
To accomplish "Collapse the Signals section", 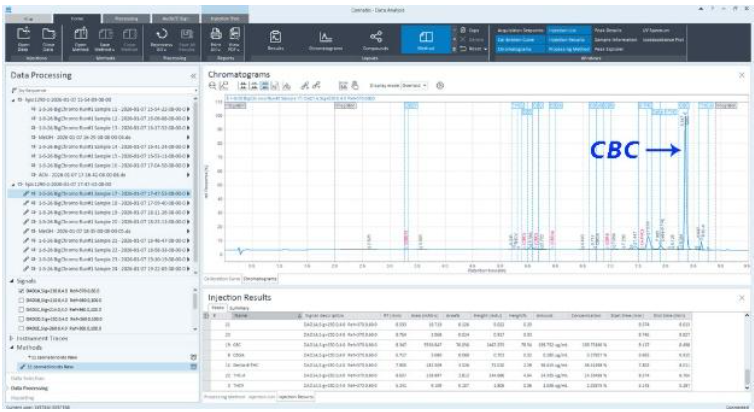I will pos(12,279).
